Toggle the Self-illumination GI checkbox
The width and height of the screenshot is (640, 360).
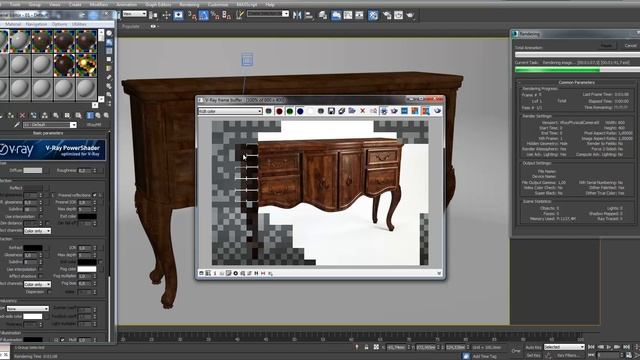(x=62, y=340)
